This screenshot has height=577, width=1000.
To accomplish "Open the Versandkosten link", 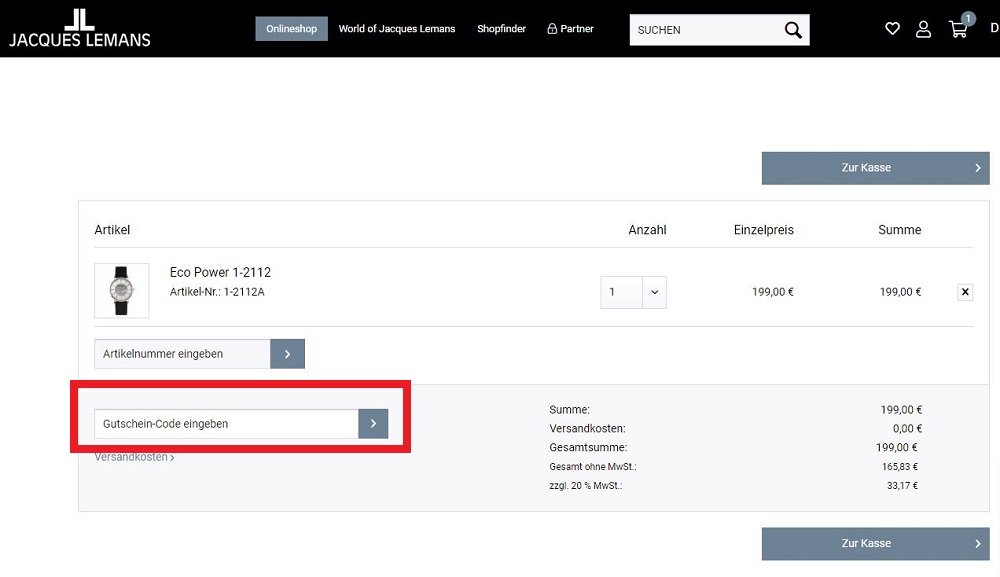I will click(x=134, y=457).
